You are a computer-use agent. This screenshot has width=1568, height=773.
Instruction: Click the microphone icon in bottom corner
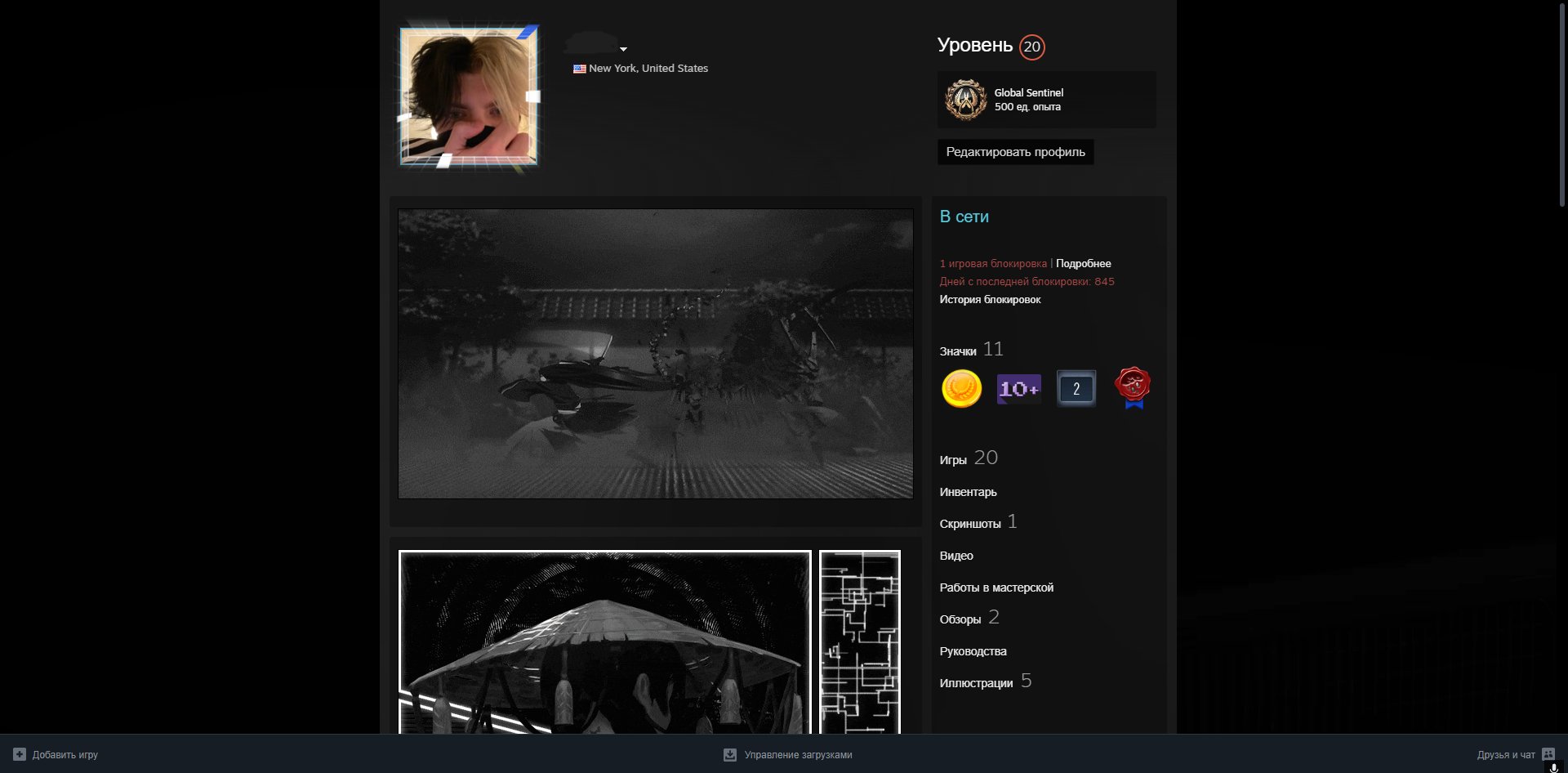pyautogui.click(x=1553, y=768)
